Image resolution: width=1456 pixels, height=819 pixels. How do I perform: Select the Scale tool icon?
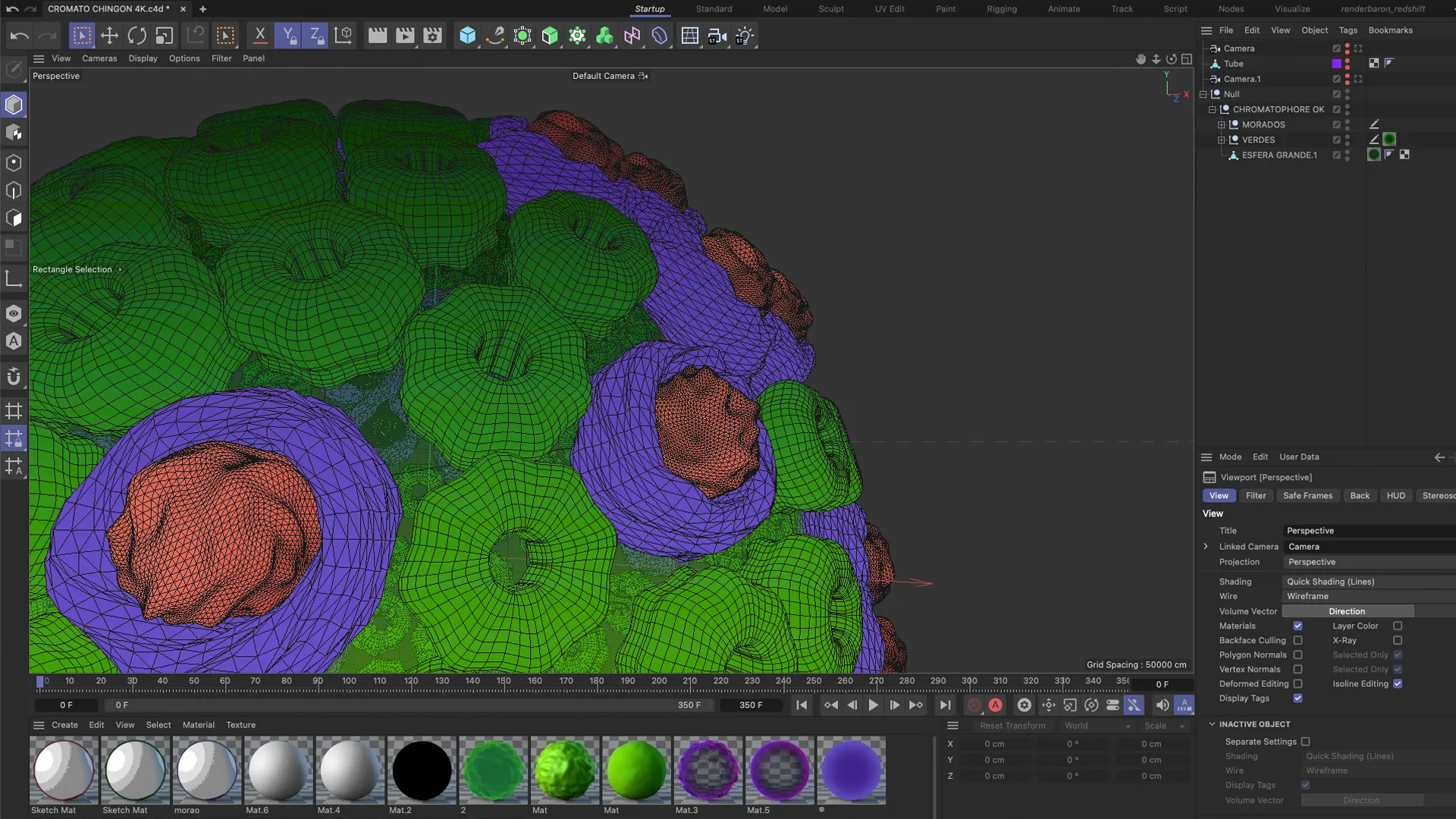click(165, 36)
